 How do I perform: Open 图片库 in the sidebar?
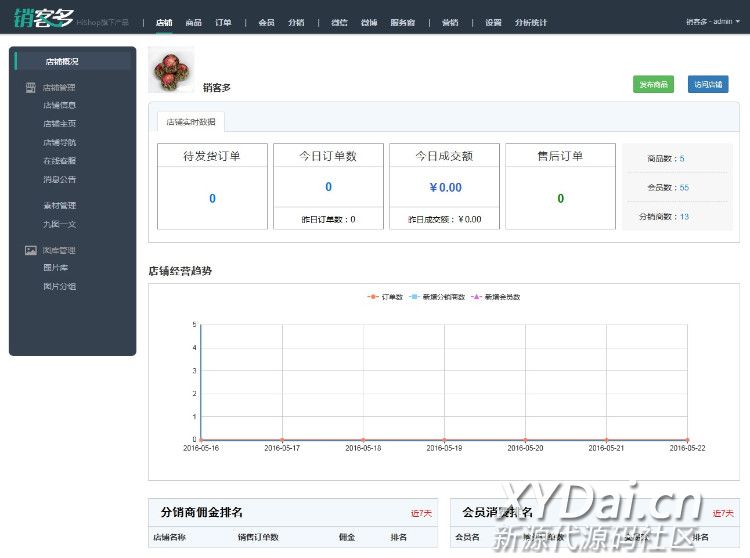[x=55, y=268]
